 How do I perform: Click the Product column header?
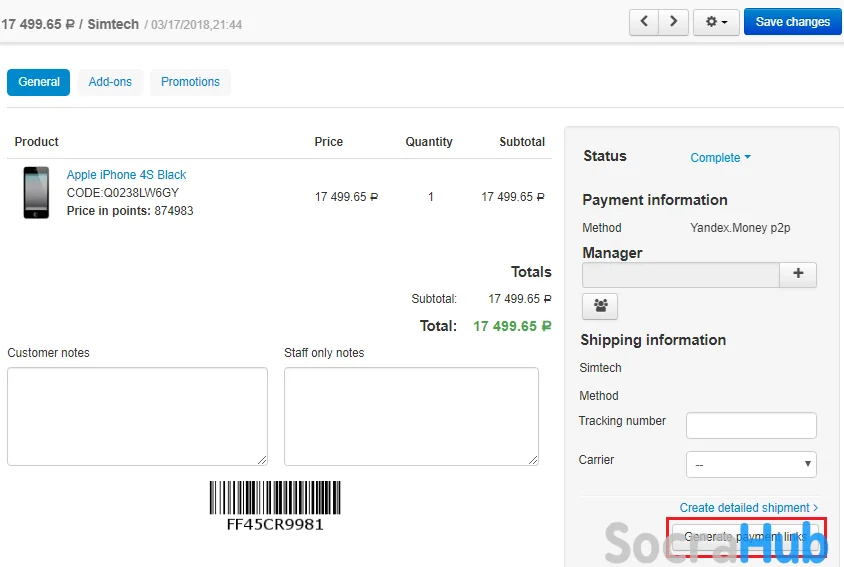point(37,142)
